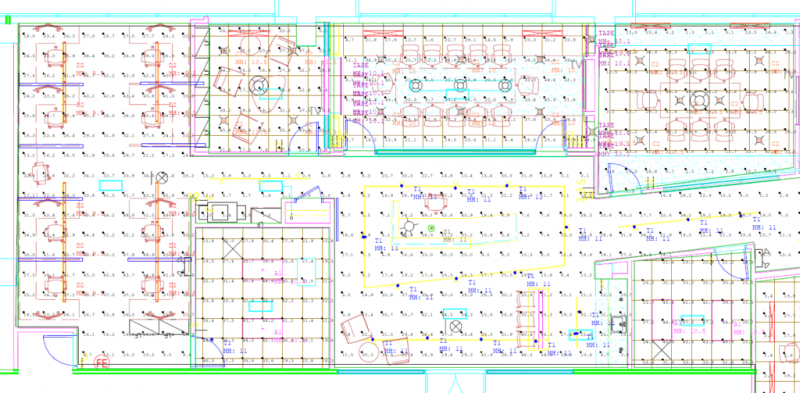Select the black wall bracket symbol by lower-left room

coord(185,267)
